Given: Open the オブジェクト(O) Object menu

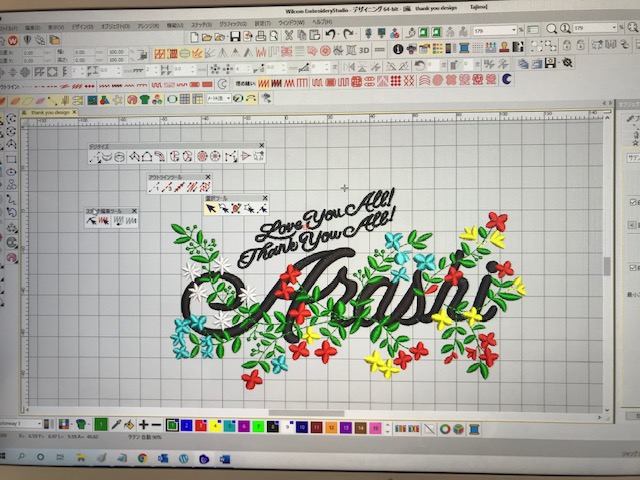Looking at the screenshot, I should [x=115, y=26].
